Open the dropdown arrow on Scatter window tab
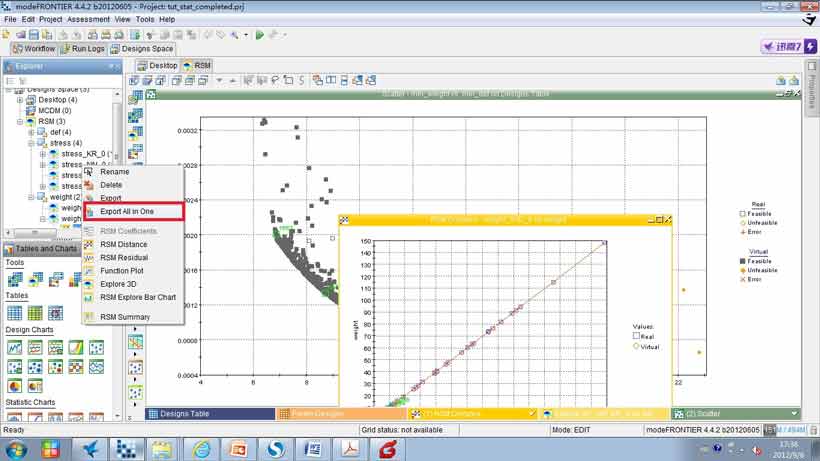The image size is (820, 461). 794,413
